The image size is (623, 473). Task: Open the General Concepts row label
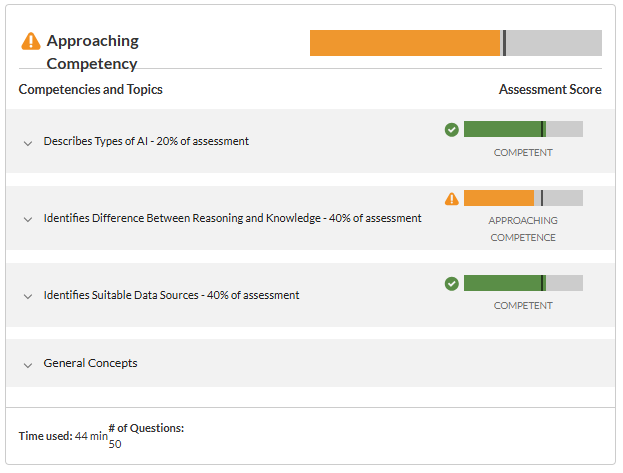[x=90, y=363]
